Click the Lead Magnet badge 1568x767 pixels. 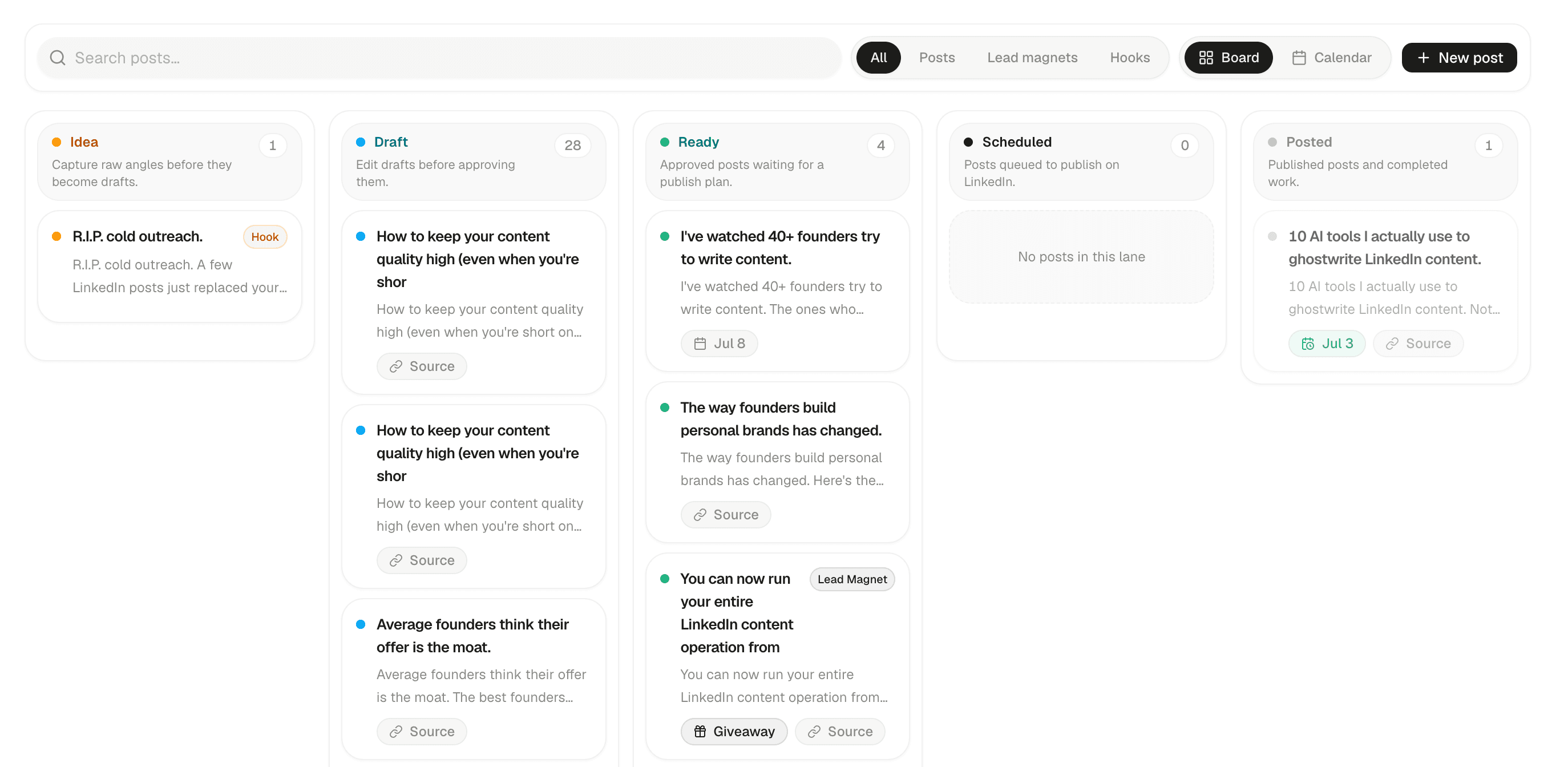click(852, 579)
